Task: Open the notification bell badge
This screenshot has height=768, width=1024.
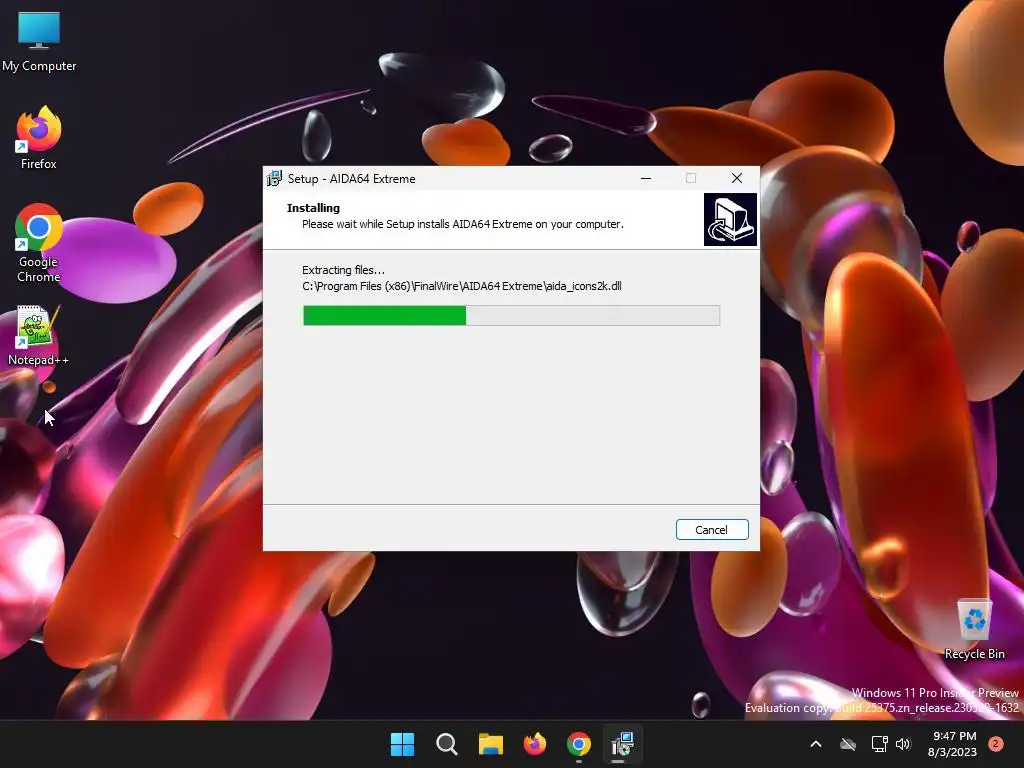Action: pos(996,743)
